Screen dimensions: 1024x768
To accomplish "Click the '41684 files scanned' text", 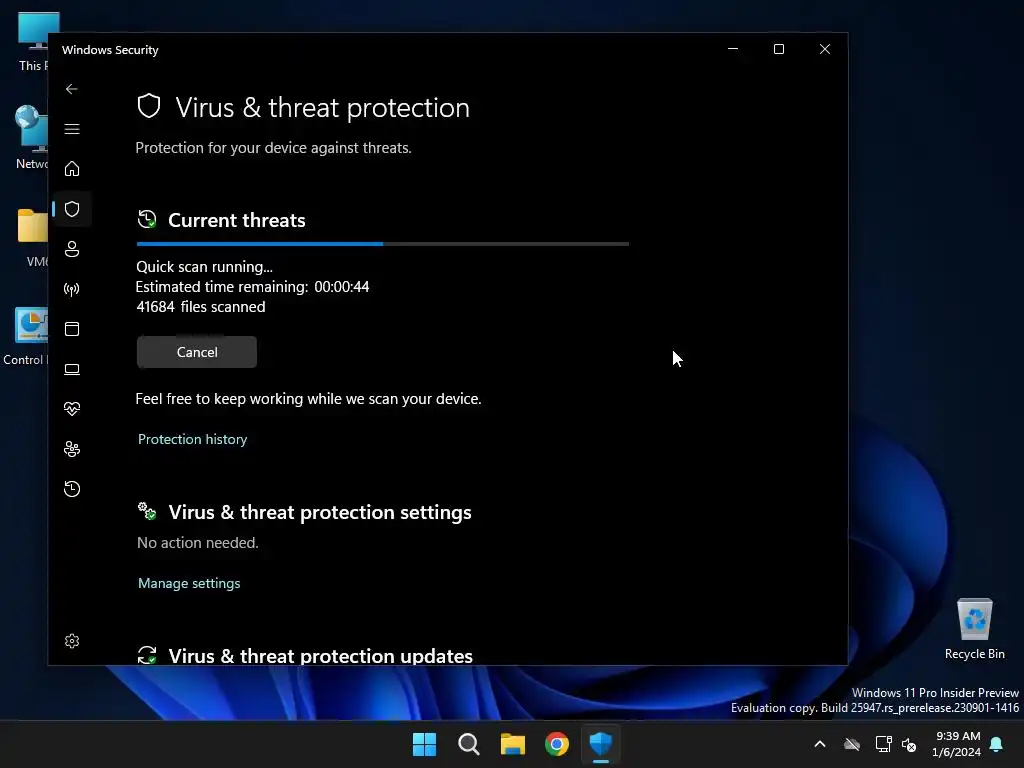I will click(x=200, y=307).
